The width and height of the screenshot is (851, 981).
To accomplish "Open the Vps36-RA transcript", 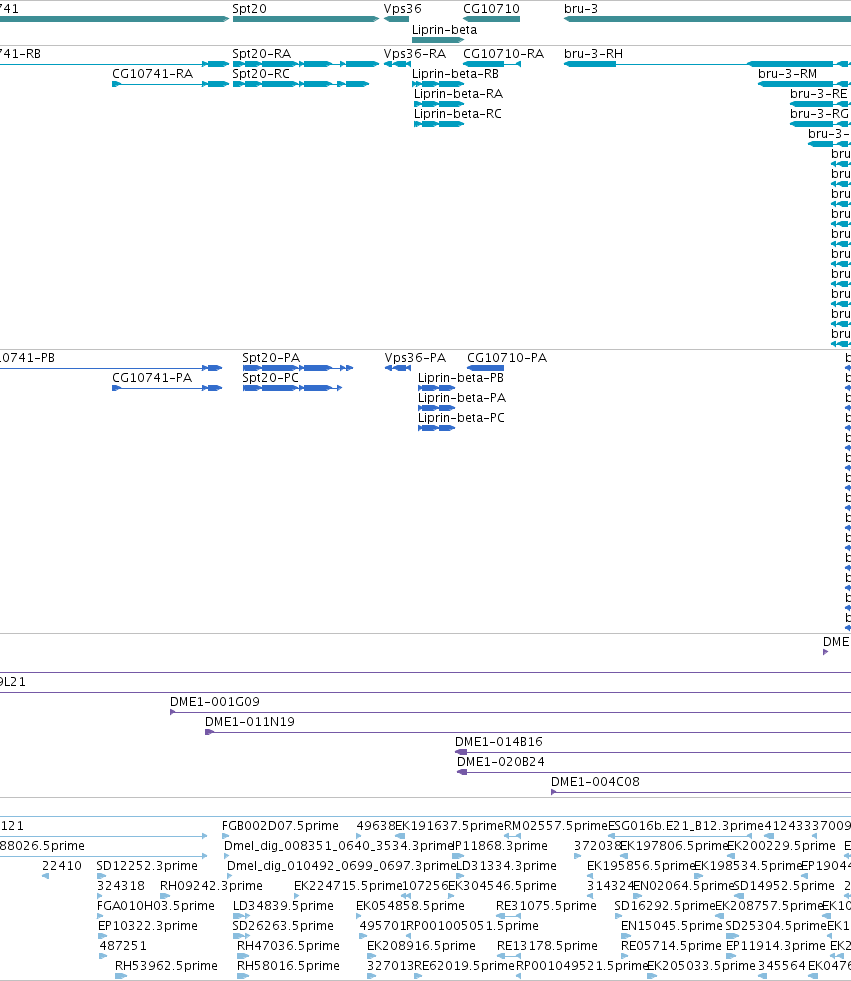I will [397, 64].
